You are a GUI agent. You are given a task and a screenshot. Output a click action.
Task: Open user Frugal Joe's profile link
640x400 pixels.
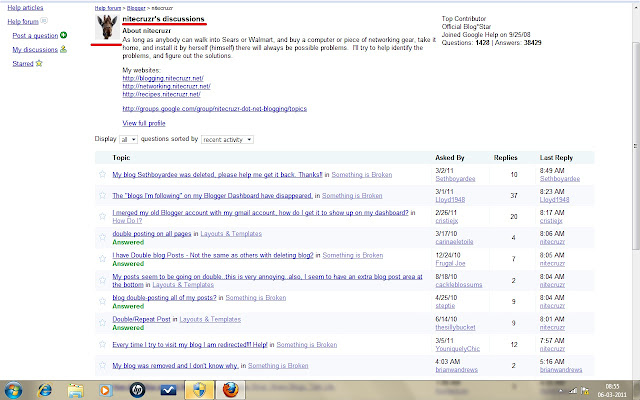click(450, 263)
